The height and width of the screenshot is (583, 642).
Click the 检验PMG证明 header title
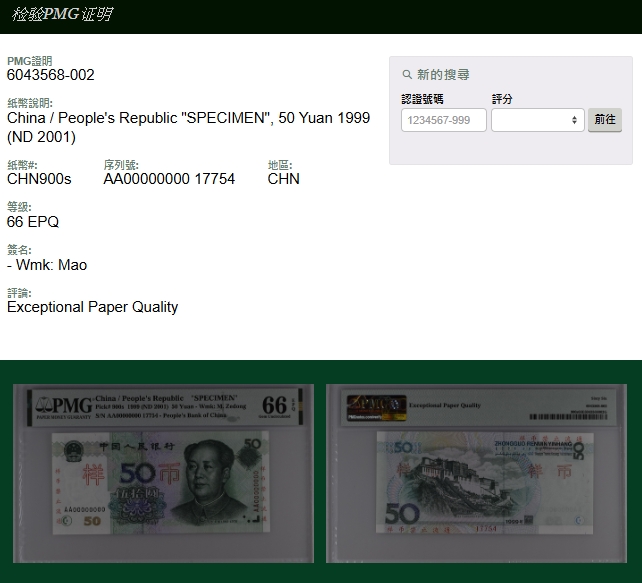pos(62,15)
